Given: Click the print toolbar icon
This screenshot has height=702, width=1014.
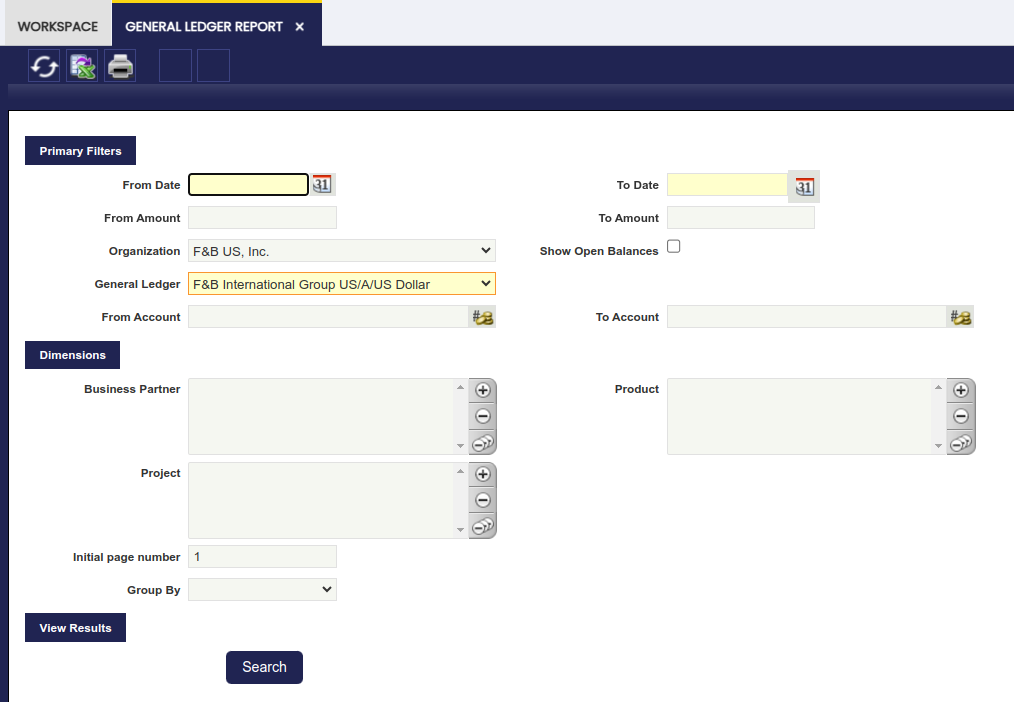Looking at the screenshot, I should 120,67.
